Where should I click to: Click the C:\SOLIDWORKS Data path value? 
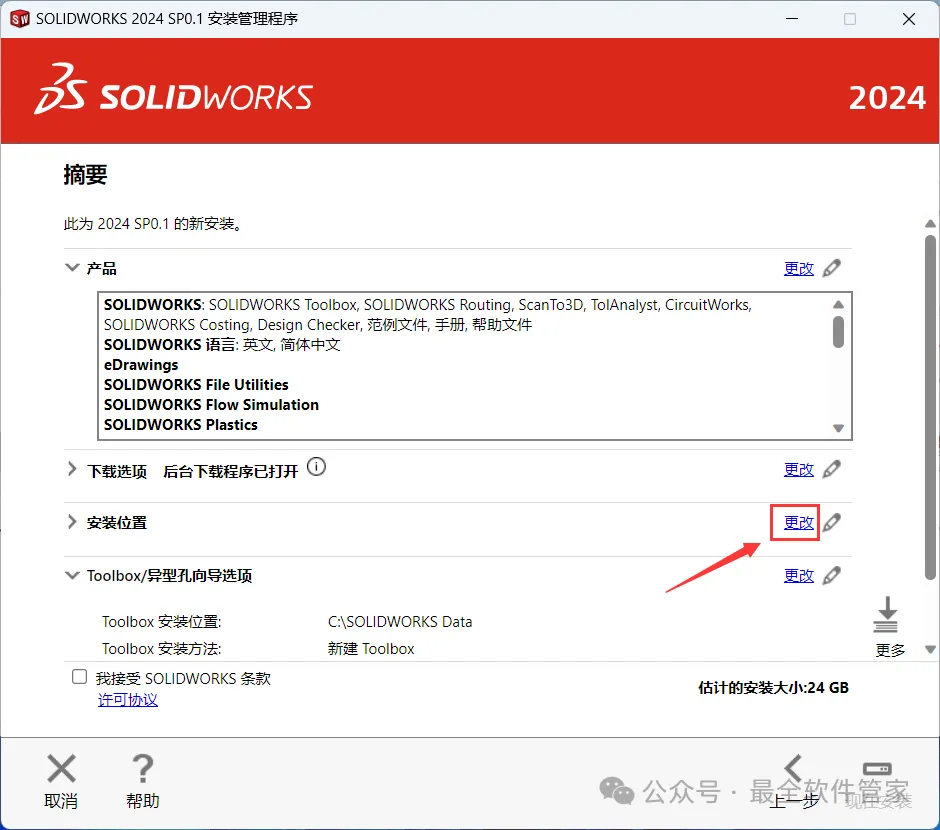coord(400,622)
